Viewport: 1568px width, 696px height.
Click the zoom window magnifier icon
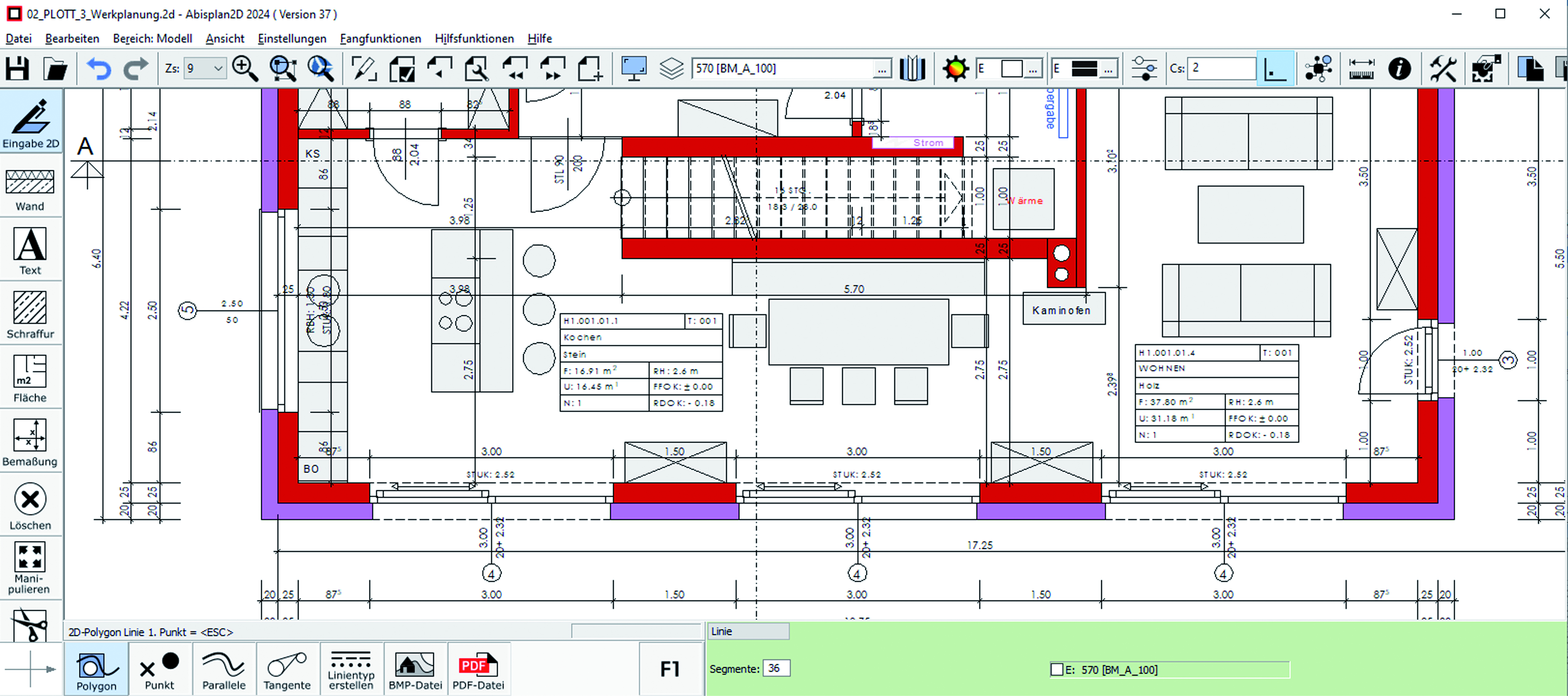(283, 68)
